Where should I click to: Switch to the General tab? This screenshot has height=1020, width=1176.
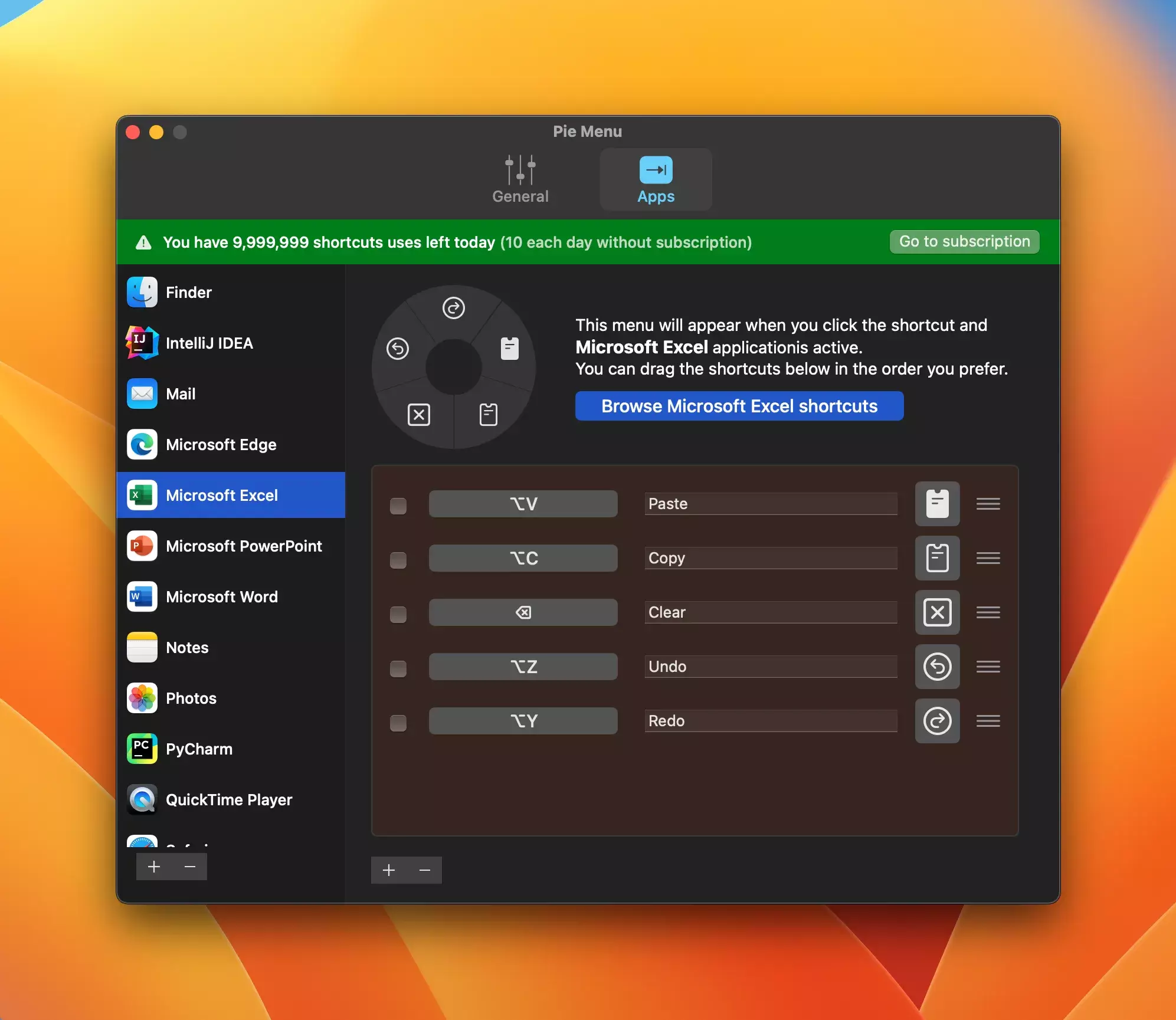coord(520,179)
